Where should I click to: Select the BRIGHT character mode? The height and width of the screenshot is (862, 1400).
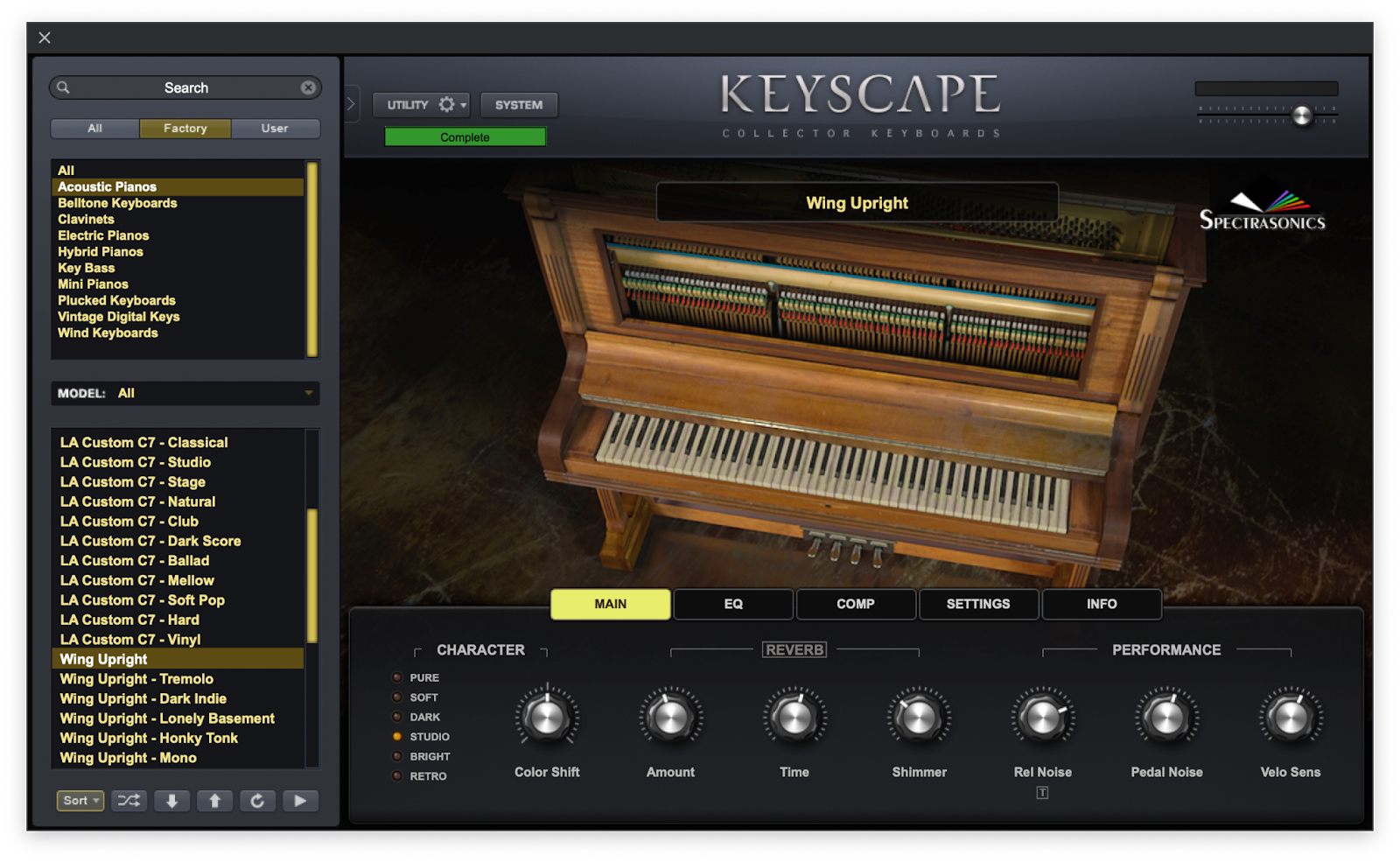tap(421, 756)
